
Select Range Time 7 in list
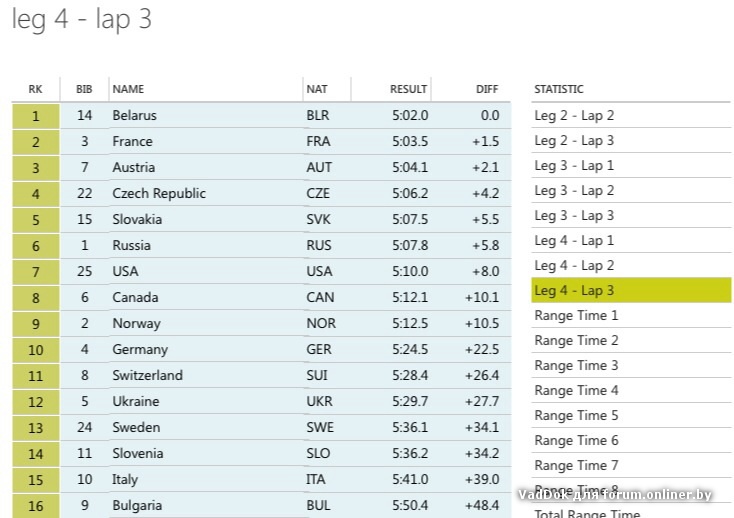click(577, 466)
